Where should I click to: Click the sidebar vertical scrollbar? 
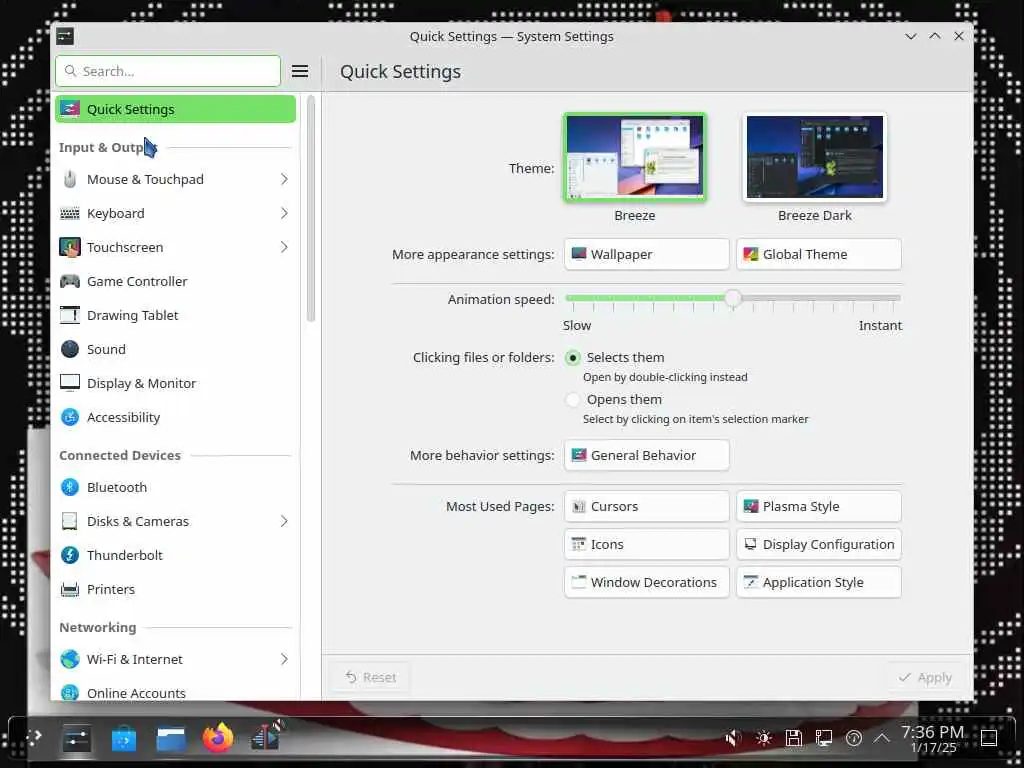coord(311,209)
